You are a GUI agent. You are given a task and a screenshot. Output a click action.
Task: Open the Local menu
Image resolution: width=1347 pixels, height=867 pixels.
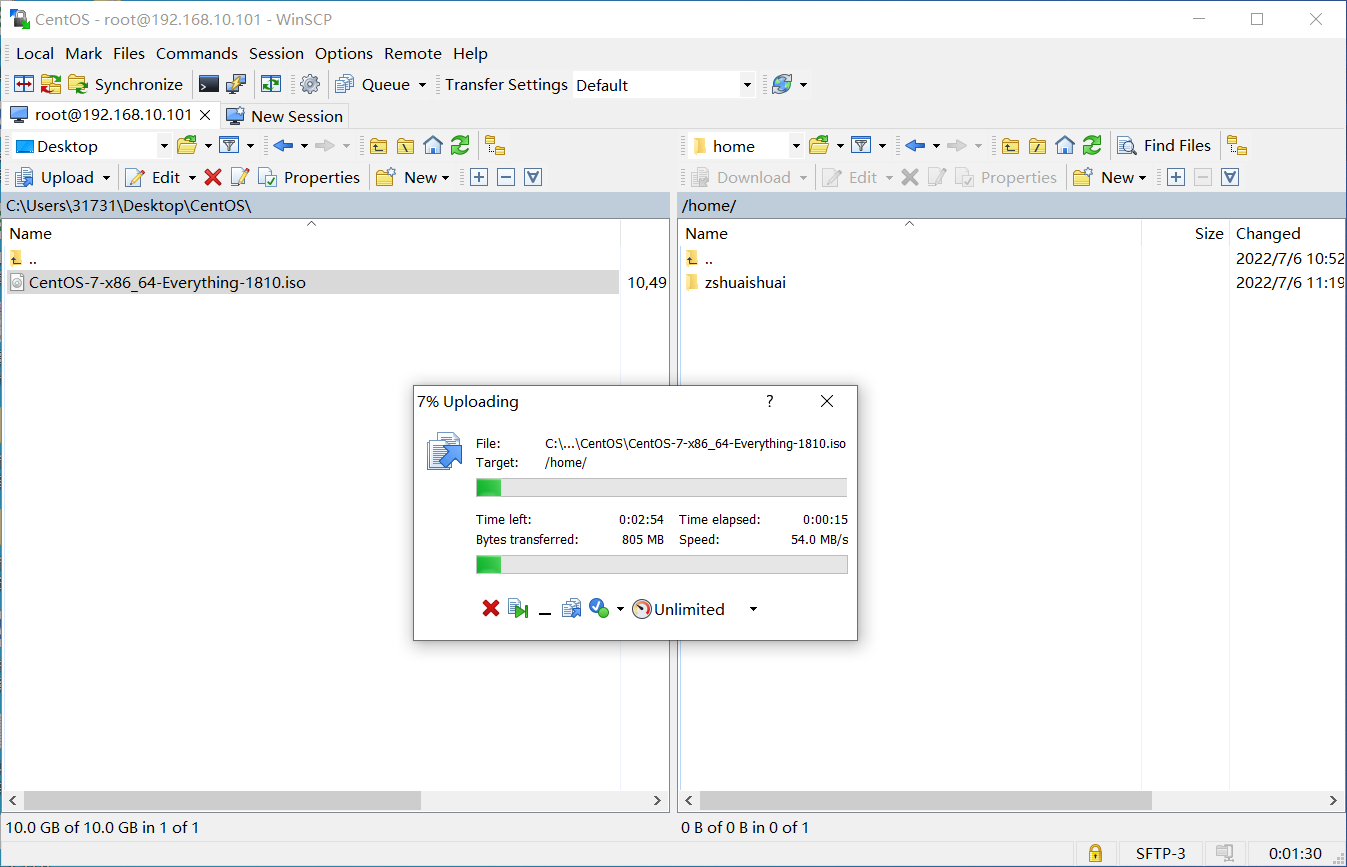click(35, 53)
